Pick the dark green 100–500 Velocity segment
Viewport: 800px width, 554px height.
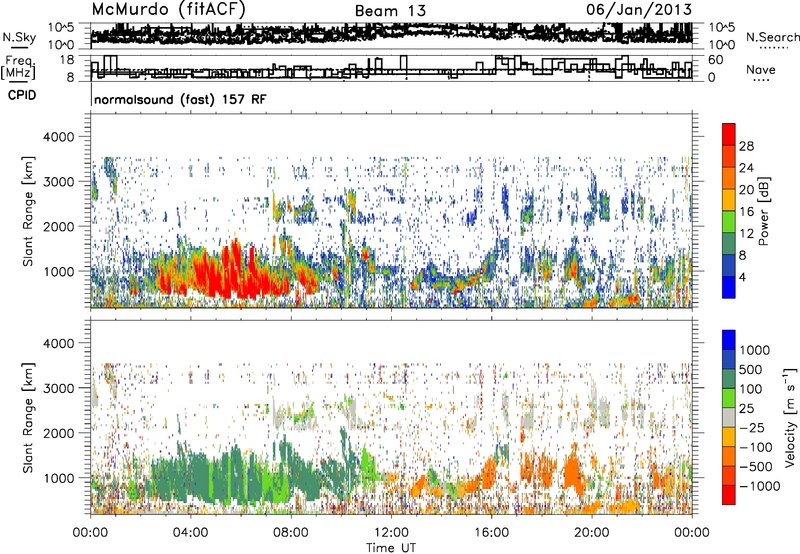[729, 379]
